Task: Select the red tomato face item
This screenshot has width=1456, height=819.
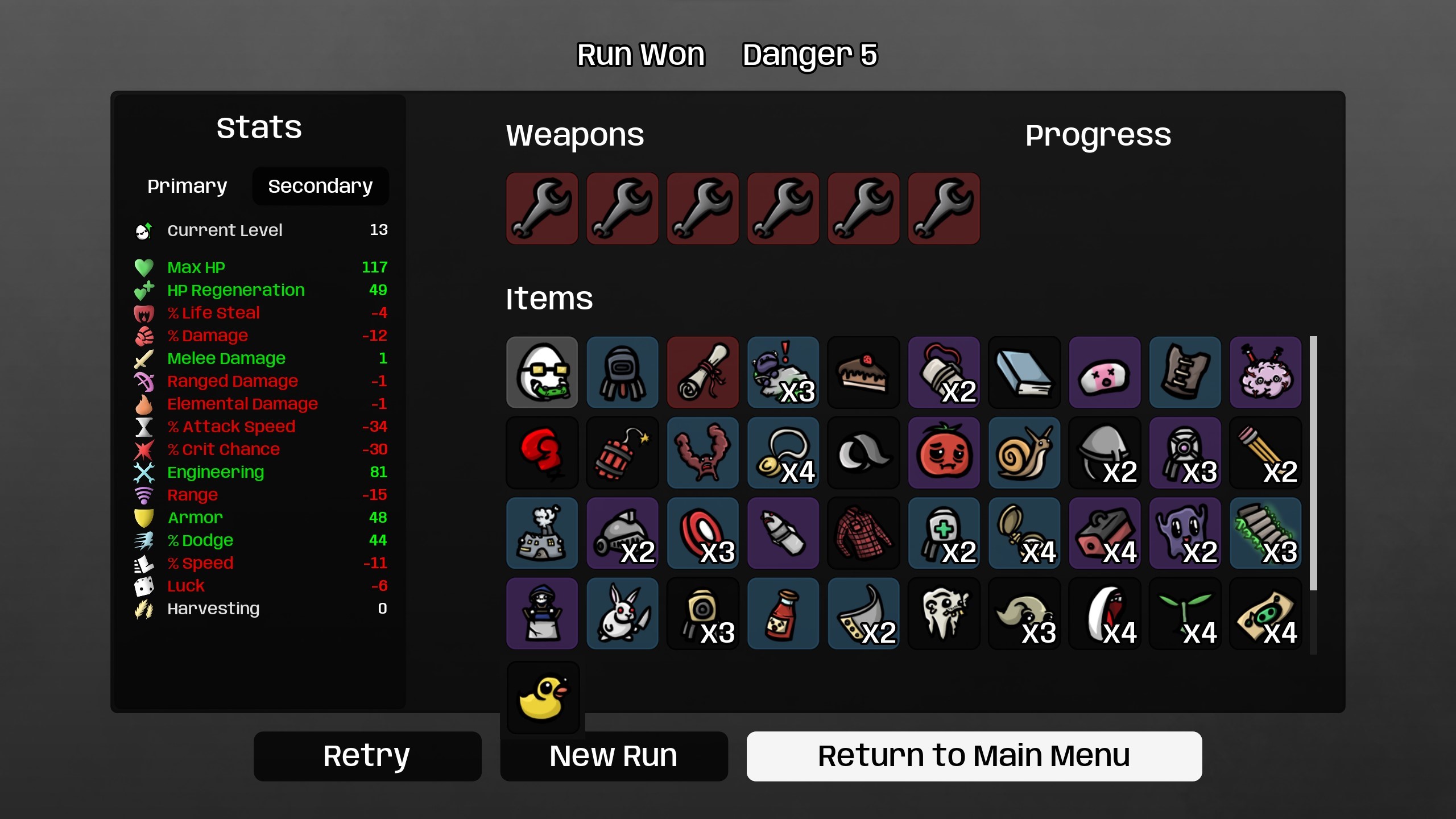Action: point(944,453)
